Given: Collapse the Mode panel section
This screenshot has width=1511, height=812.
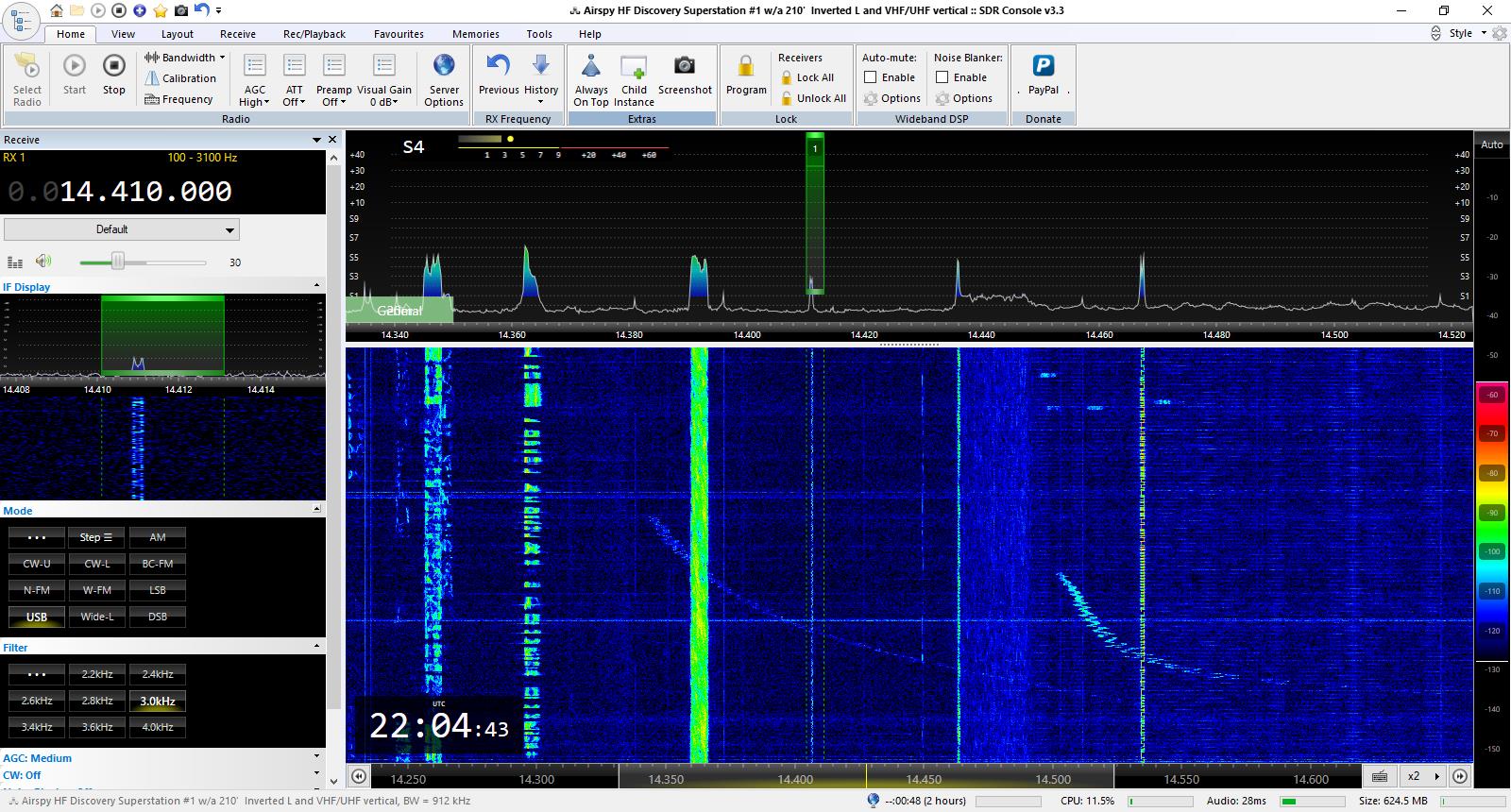Looking at the screenshot, I should click(x=316, y=510).
